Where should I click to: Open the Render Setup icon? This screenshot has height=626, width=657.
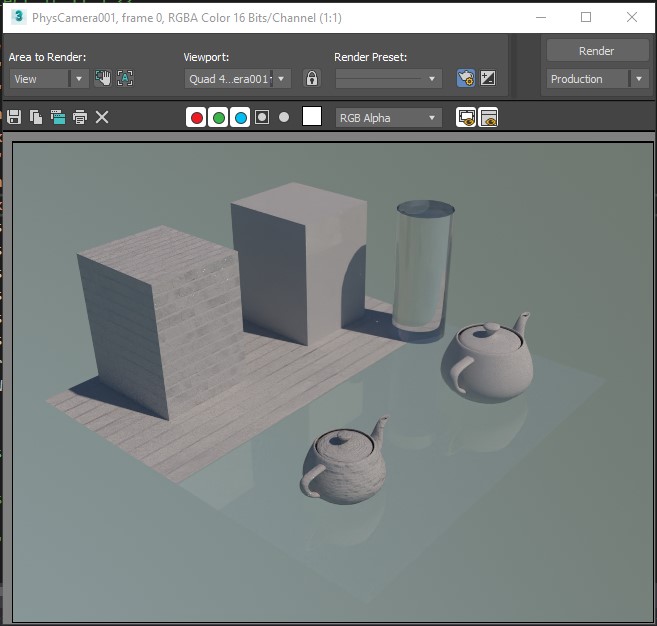point(465,78)
